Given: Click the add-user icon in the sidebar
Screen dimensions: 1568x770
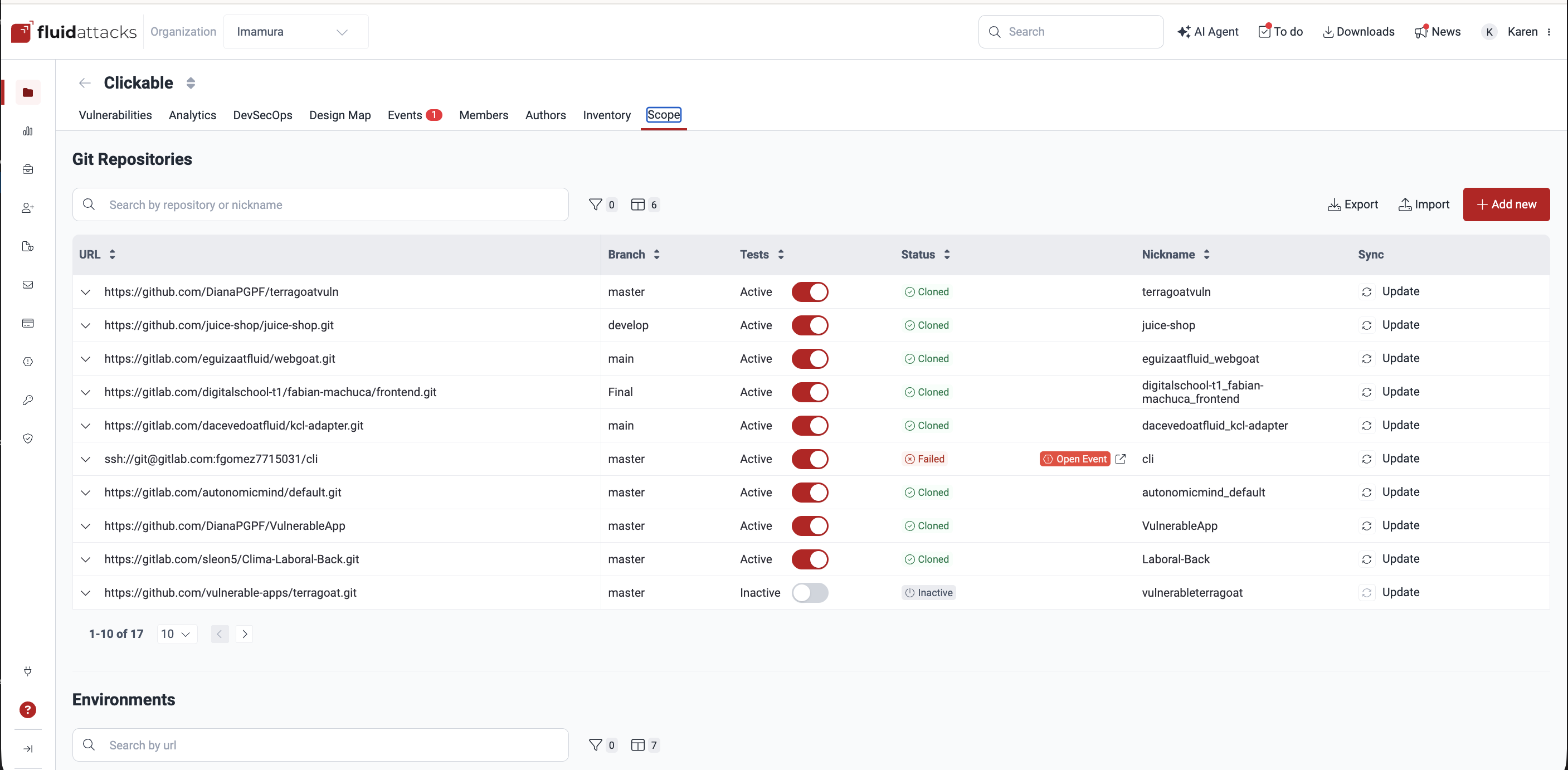Looking at the screenshot, I should 28,208.
